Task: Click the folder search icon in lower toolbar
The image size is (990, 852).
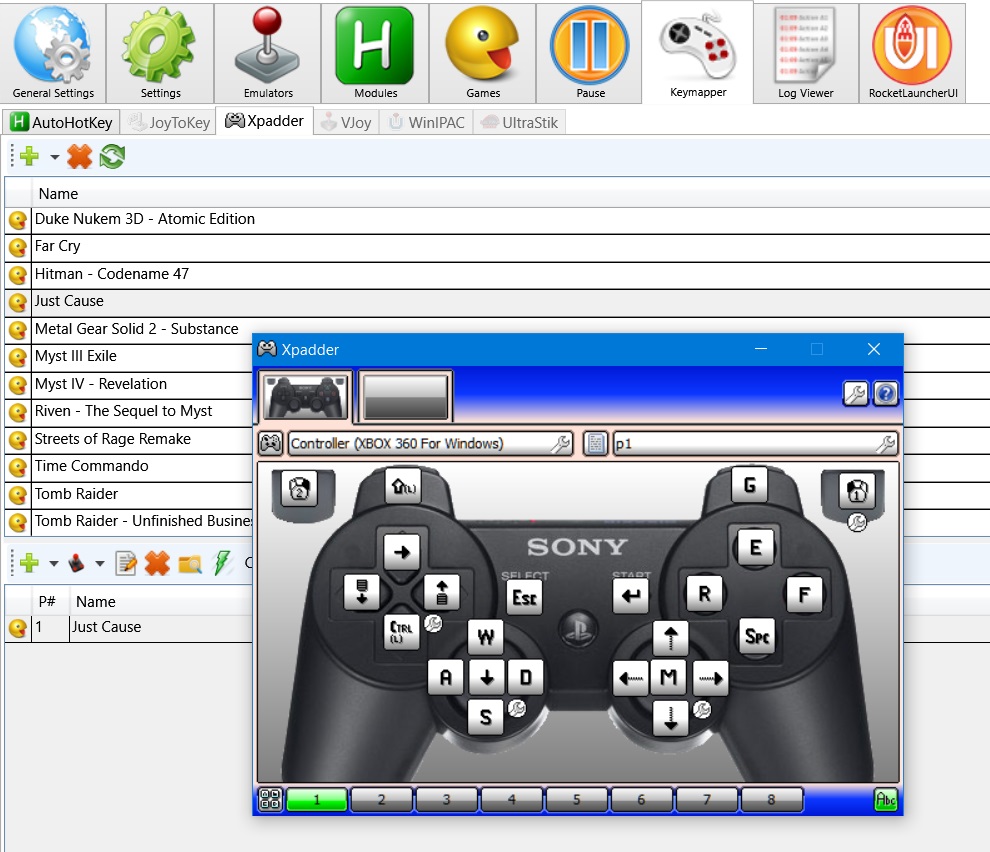Action: click(x=190, y=564)
